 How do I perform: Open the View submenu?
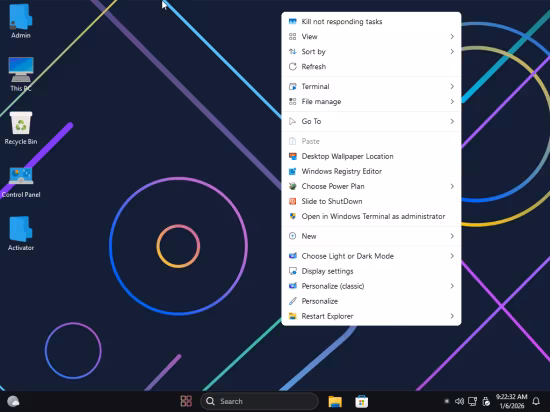point(371,36)
